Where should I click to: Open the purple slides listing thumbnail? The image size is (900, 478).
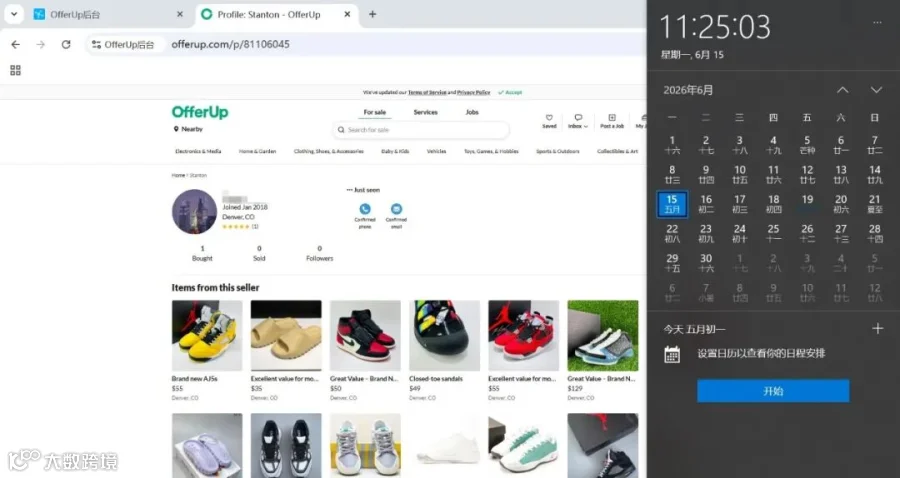coord(207,446)
